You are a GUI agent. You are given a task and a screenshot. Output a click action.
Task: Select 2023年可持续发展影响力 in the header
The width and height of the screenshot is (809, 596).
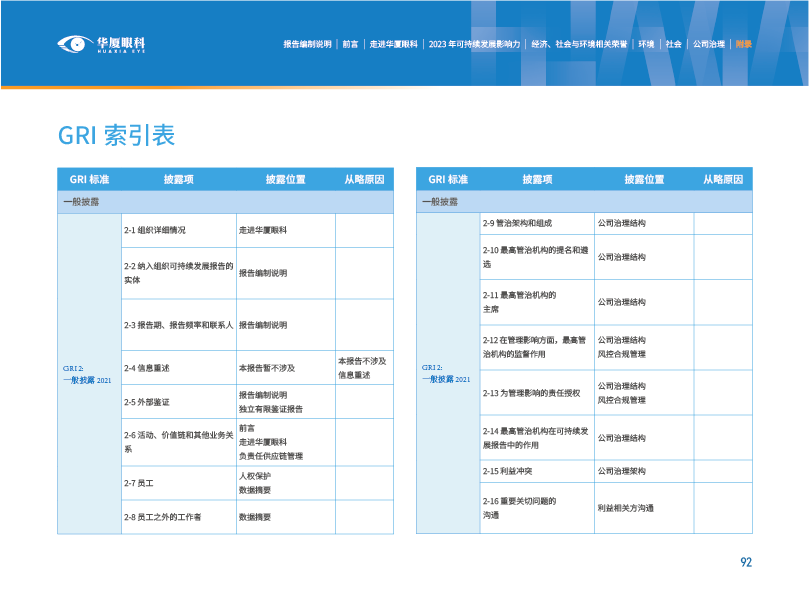pyautogui.click(x=474, y=44)
